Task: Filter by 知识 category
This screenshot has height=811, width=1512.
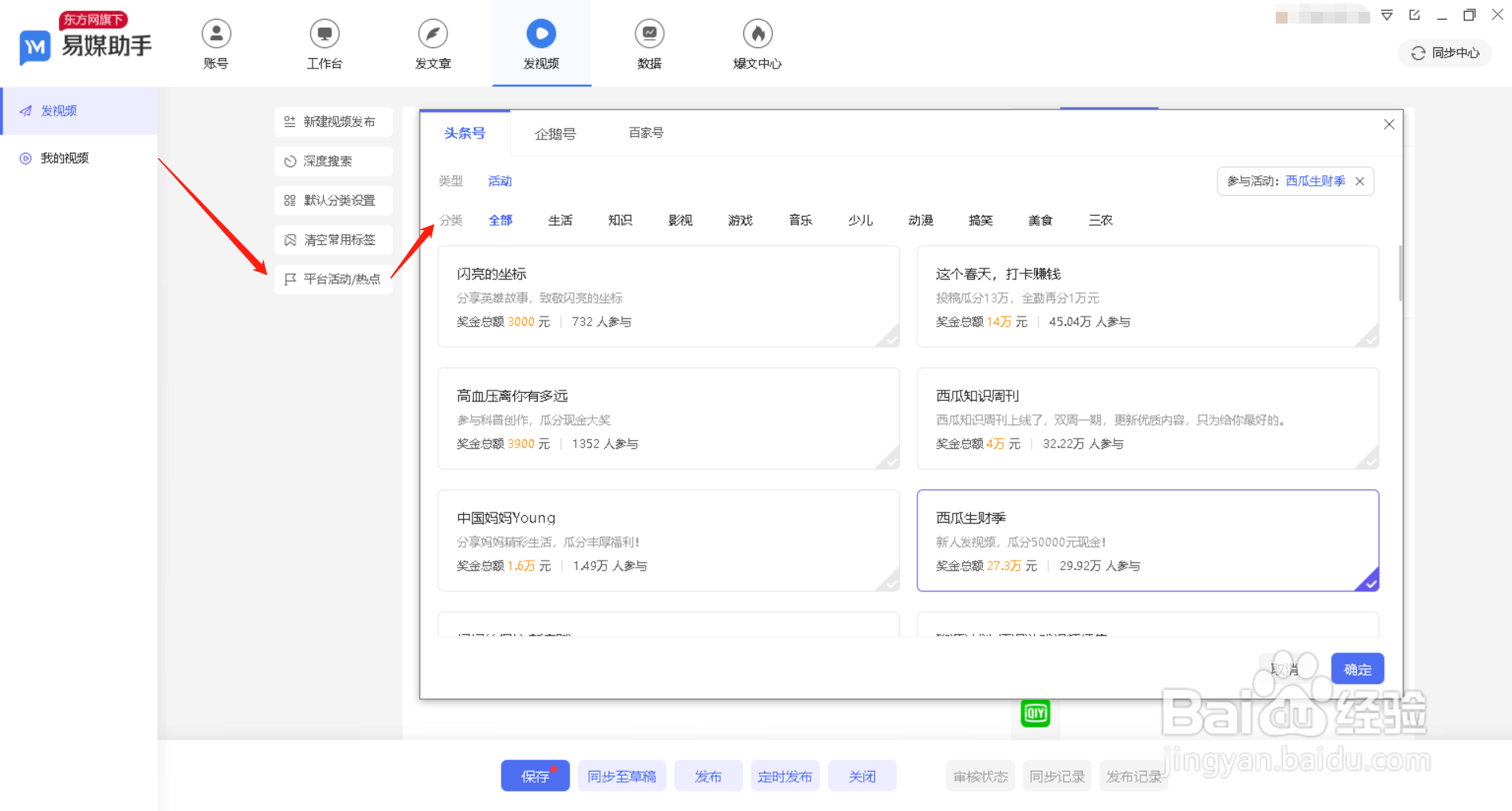Action: click(620, 220)
